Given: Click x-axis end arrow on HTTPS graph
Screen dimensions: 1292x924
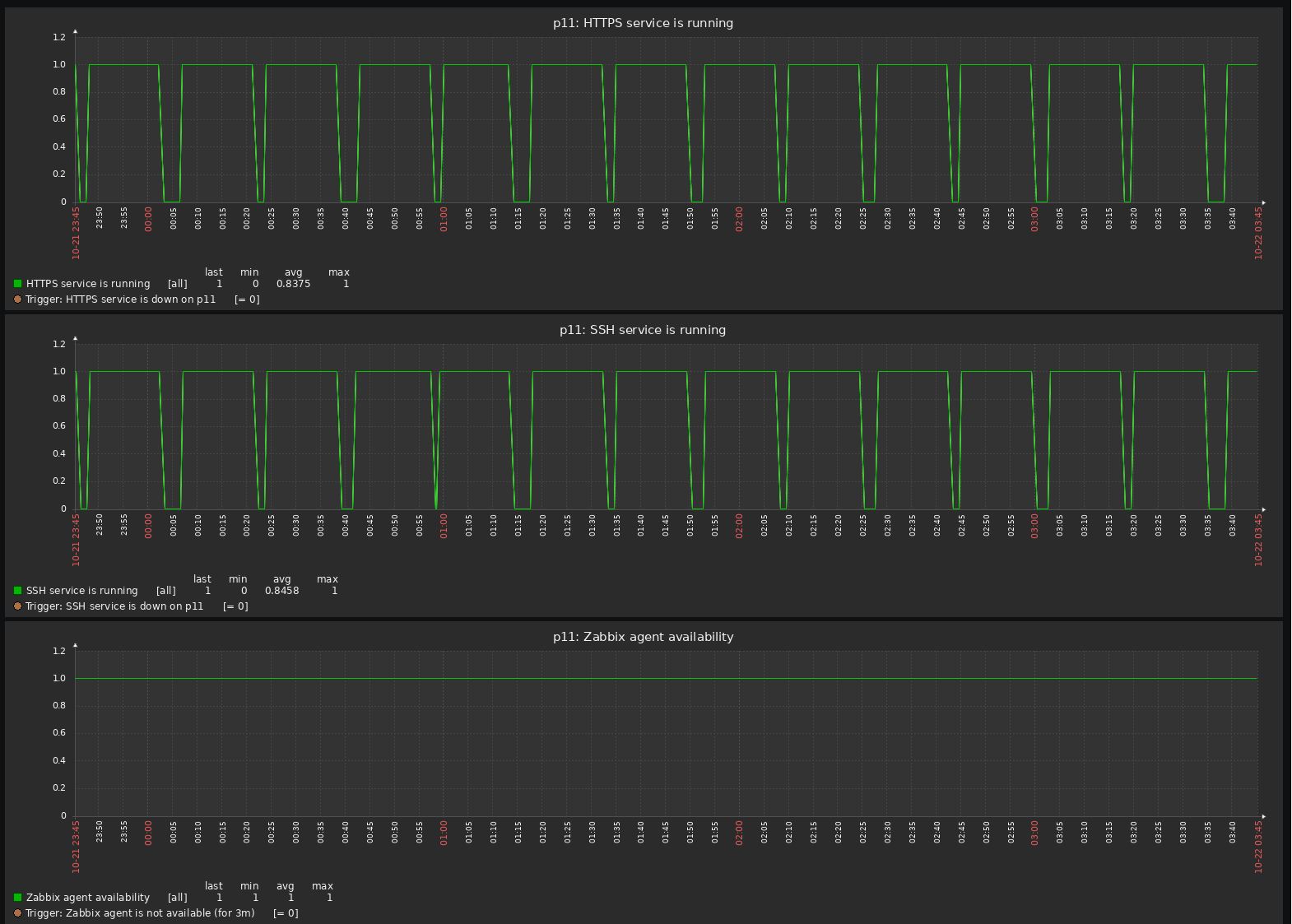Looking at the screenshot, I should click(1263, 202).
